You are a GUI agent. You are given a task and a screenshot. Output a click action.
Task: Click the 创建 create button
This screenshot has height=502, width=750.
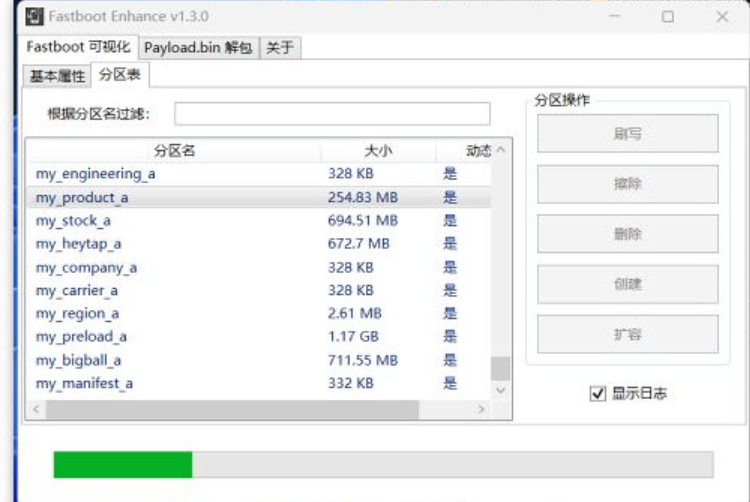click(628, 284)
